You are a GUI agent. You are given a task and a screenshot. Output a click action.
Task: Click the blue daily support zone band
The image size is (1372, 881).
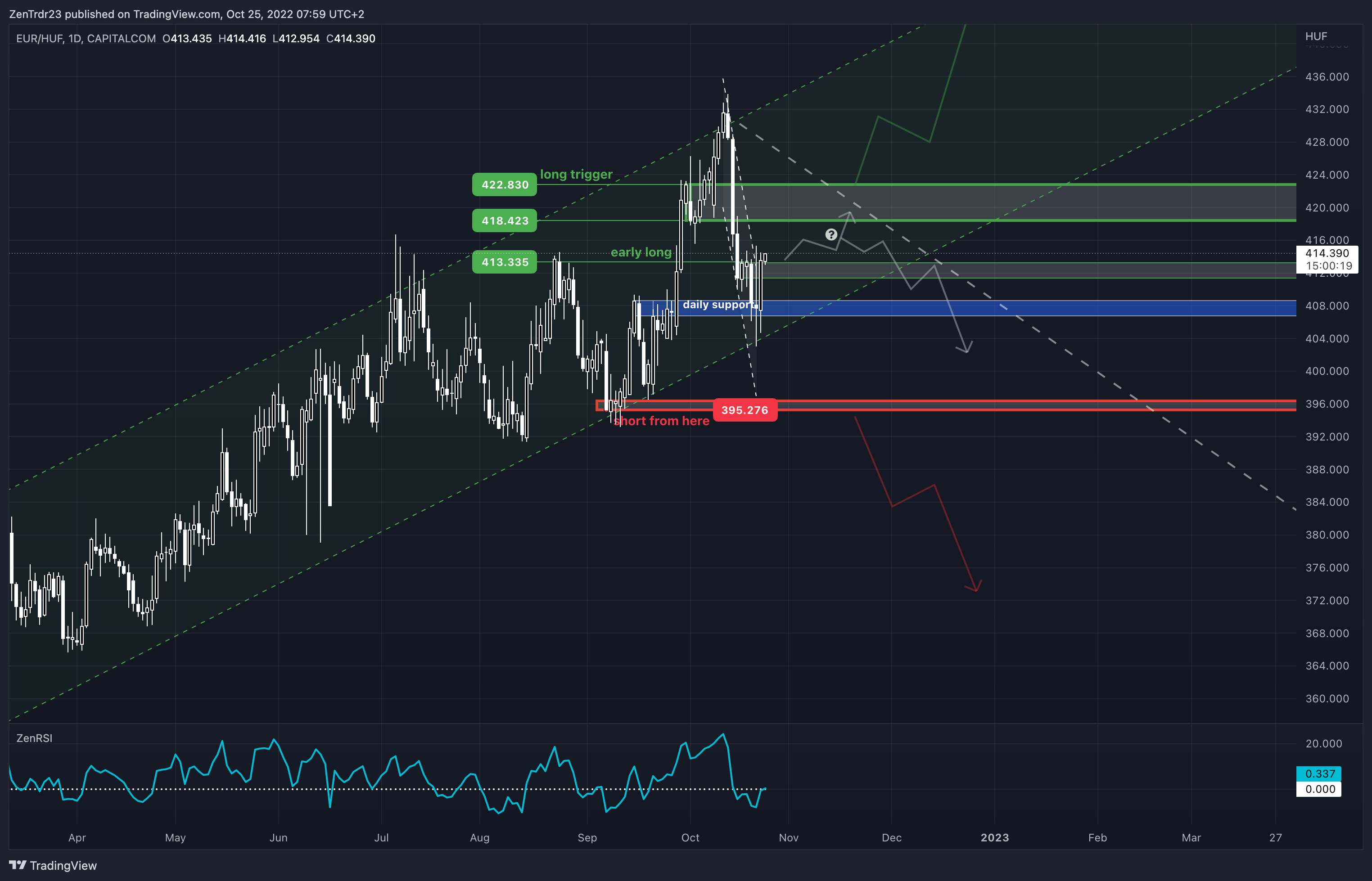click(967, 308)
